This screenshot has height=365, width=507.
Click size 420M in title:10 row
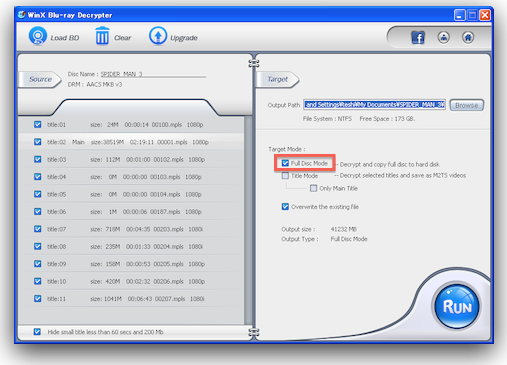coord(113,281)
